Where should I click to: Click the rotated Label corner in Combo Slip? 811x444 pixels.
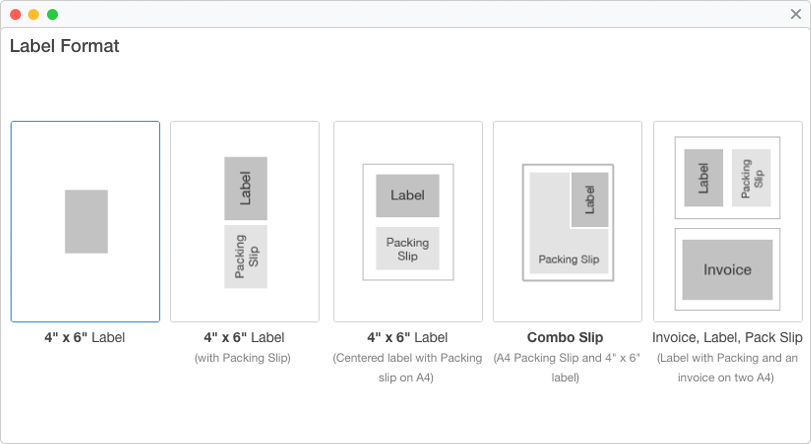click(x=589, y=200)
